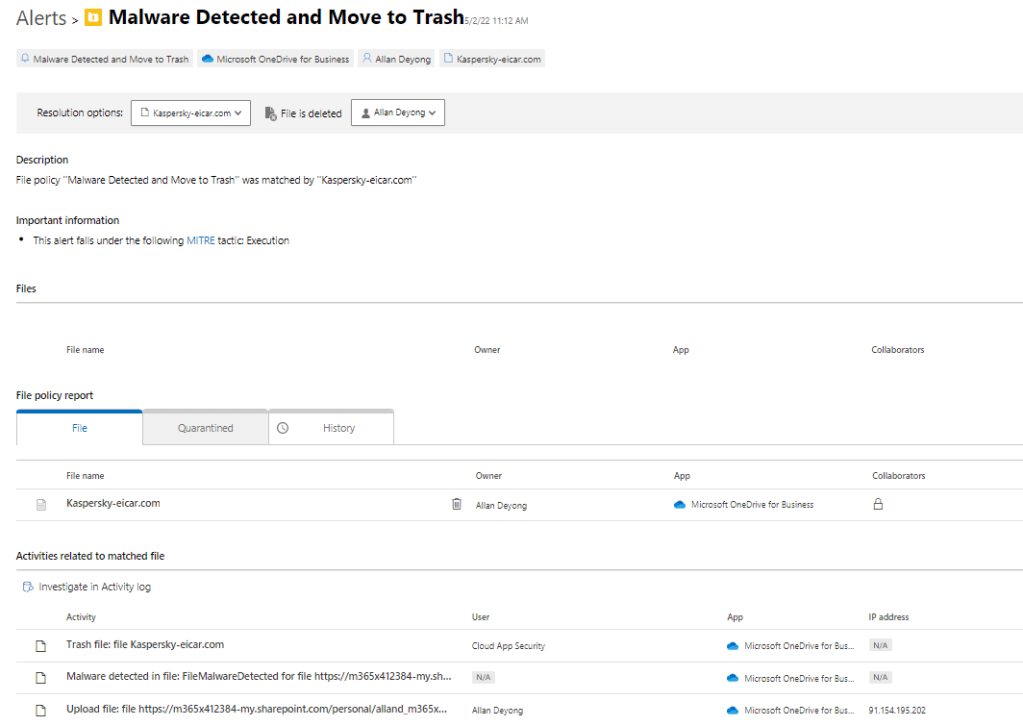Screen dimensions: 1023x726
Task: Click the lock icon under Collaborators
Action: (878, 504)
